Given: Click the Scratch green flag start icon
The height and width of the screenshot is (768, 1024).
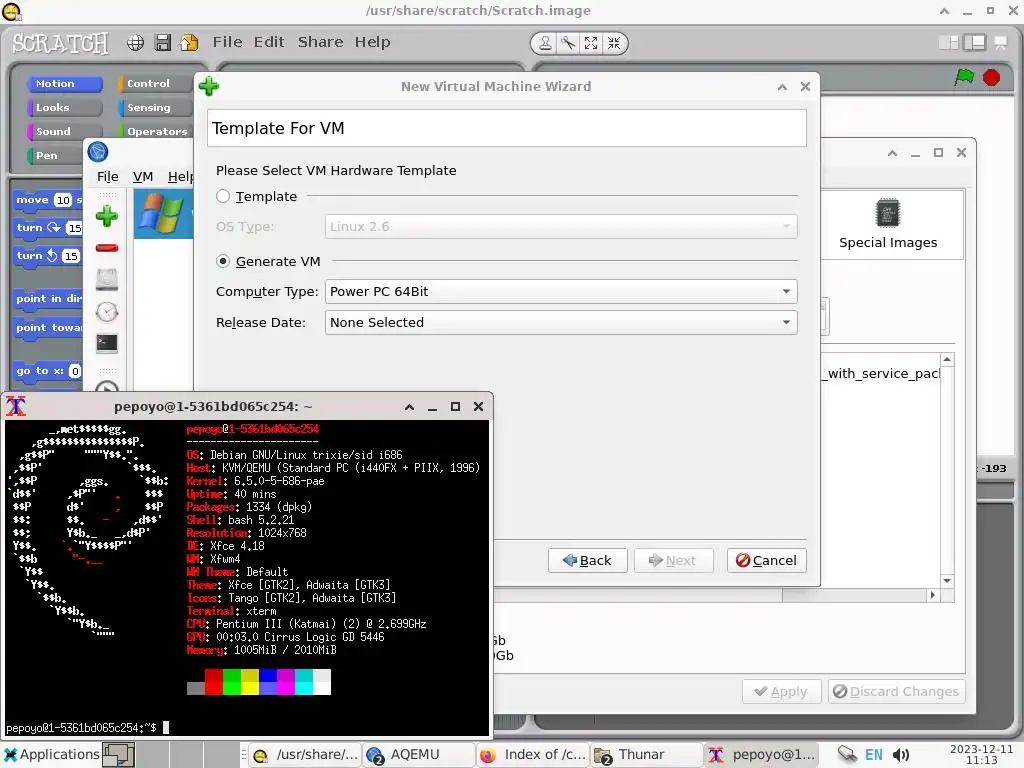Looking at the screenshot, I should click(964, 77).
